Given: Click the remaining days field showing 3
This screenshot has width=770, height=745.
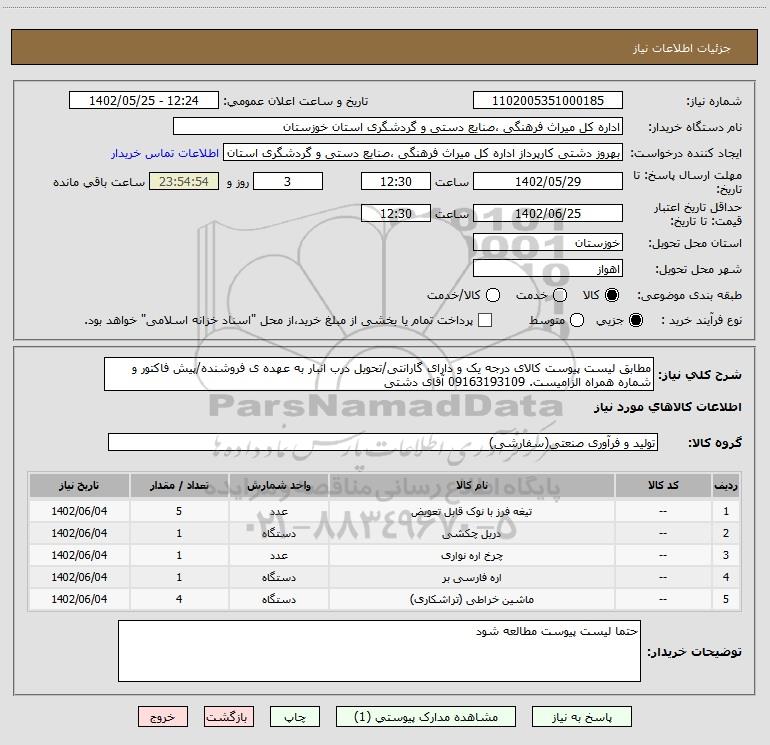Looking at the screenshot, I should tap(288, 181).
